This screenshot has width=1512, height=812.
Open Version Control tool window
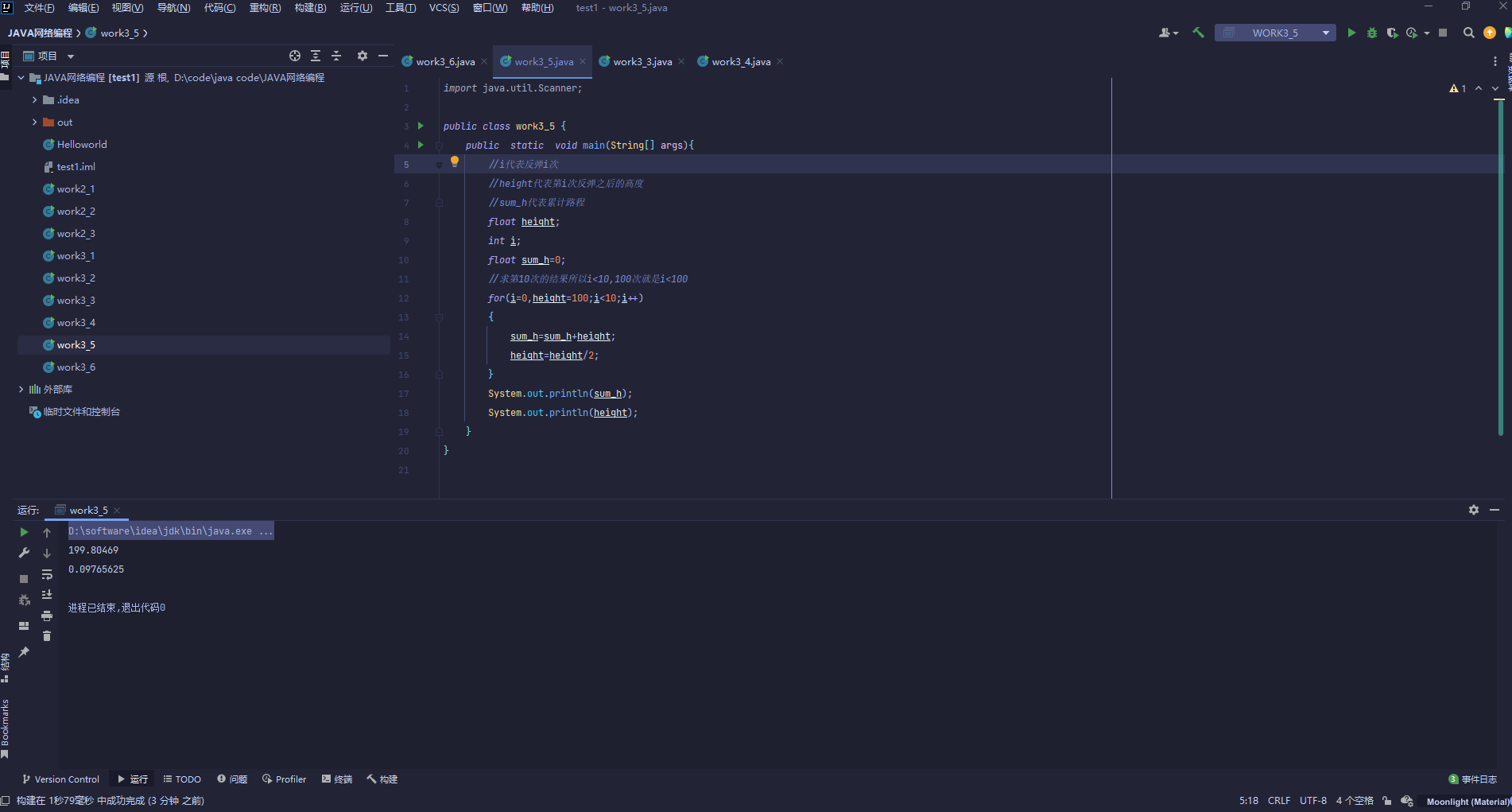(60, 779)
